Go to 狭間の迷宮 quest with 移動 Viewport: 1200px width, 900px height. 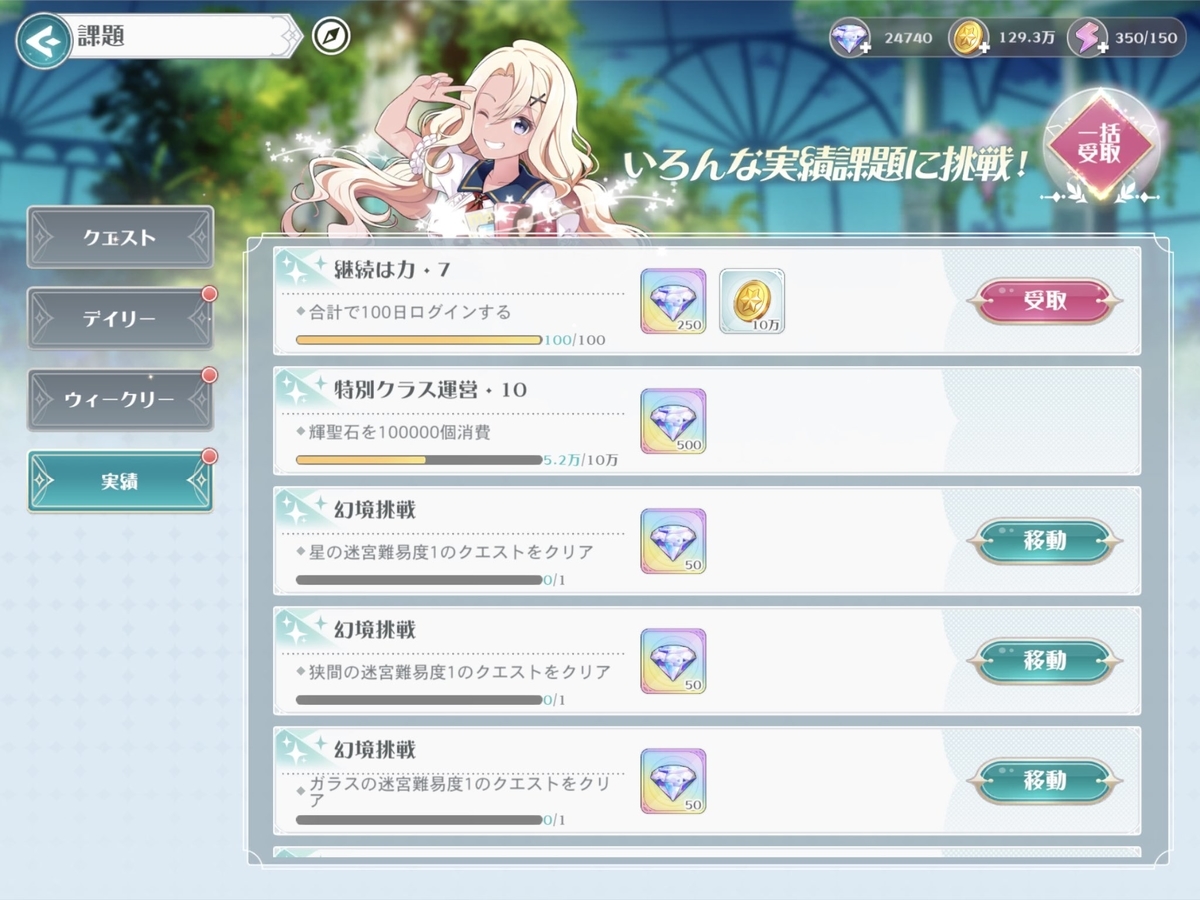click(x=1044, y=661)
